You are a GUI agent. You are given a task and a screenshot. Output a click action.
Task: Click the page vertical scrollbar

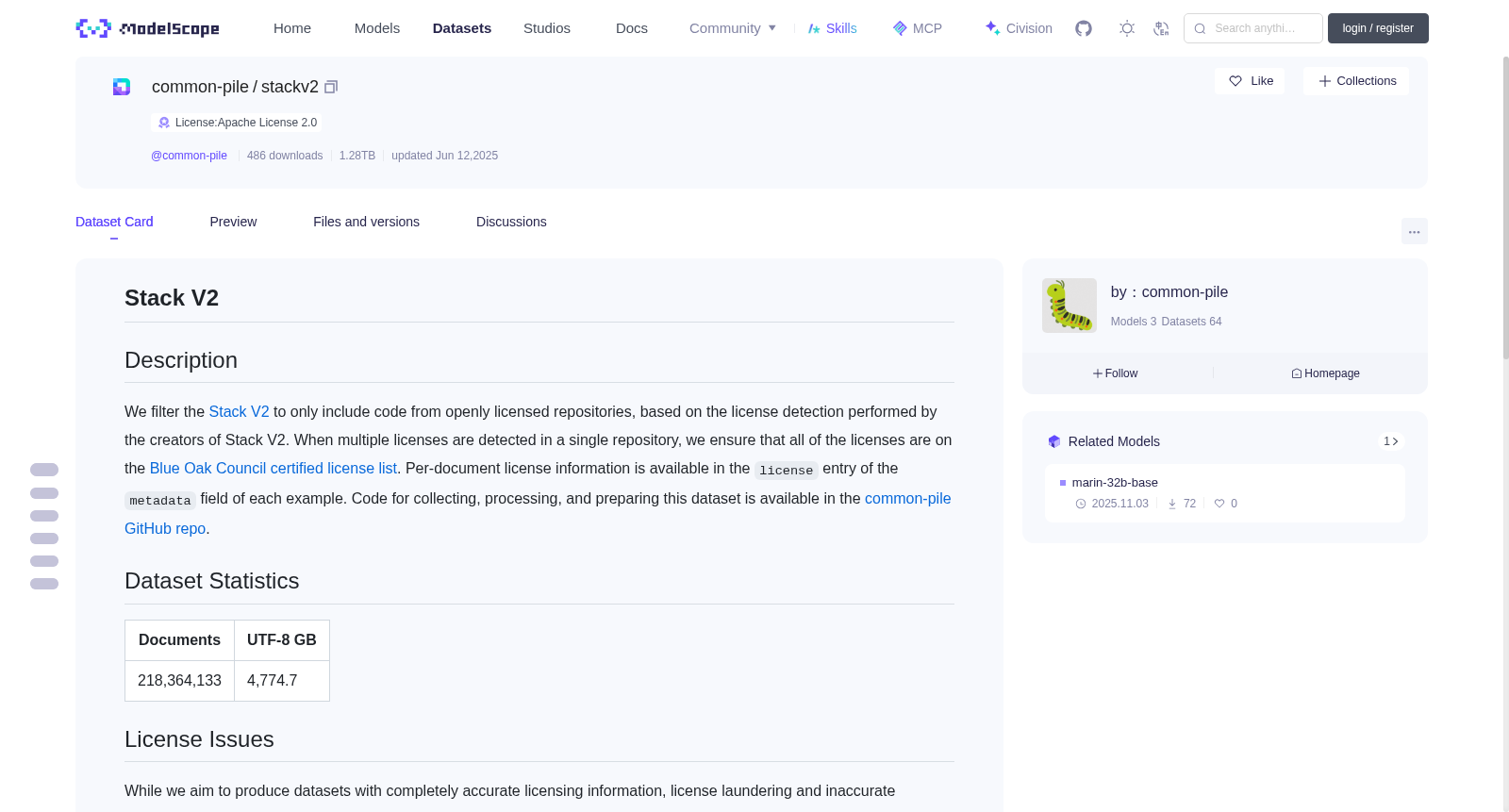click(x=1505, y=207)
